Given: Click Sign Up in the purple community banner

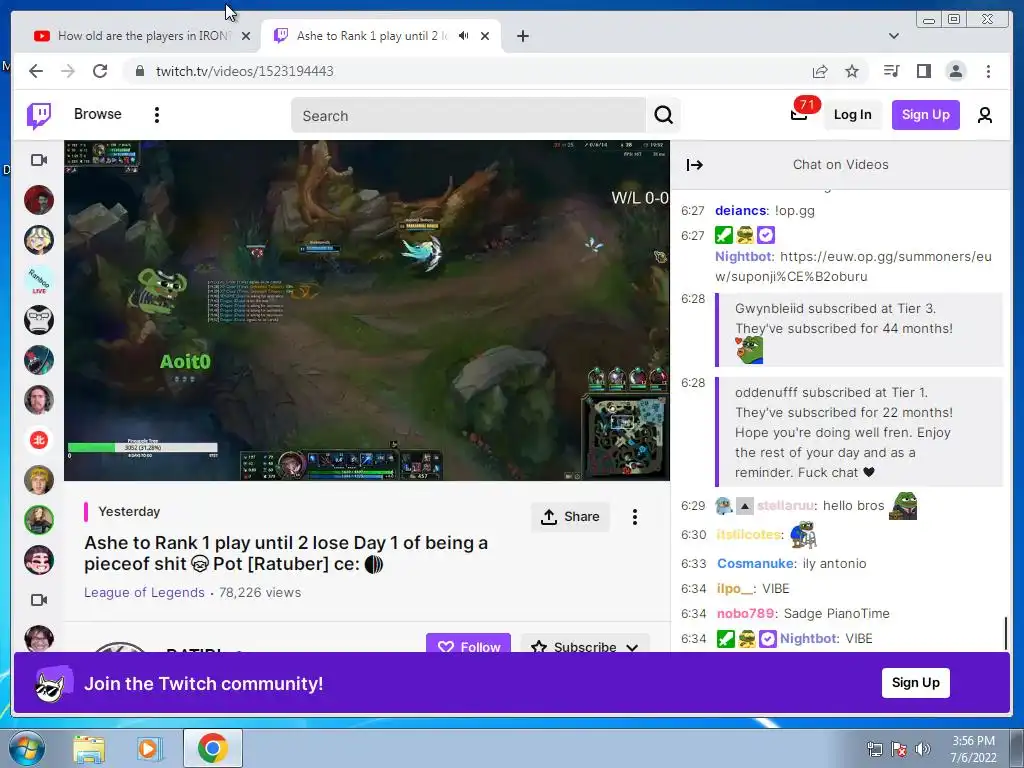Looking at the screenshot, I should click(916, 682).
